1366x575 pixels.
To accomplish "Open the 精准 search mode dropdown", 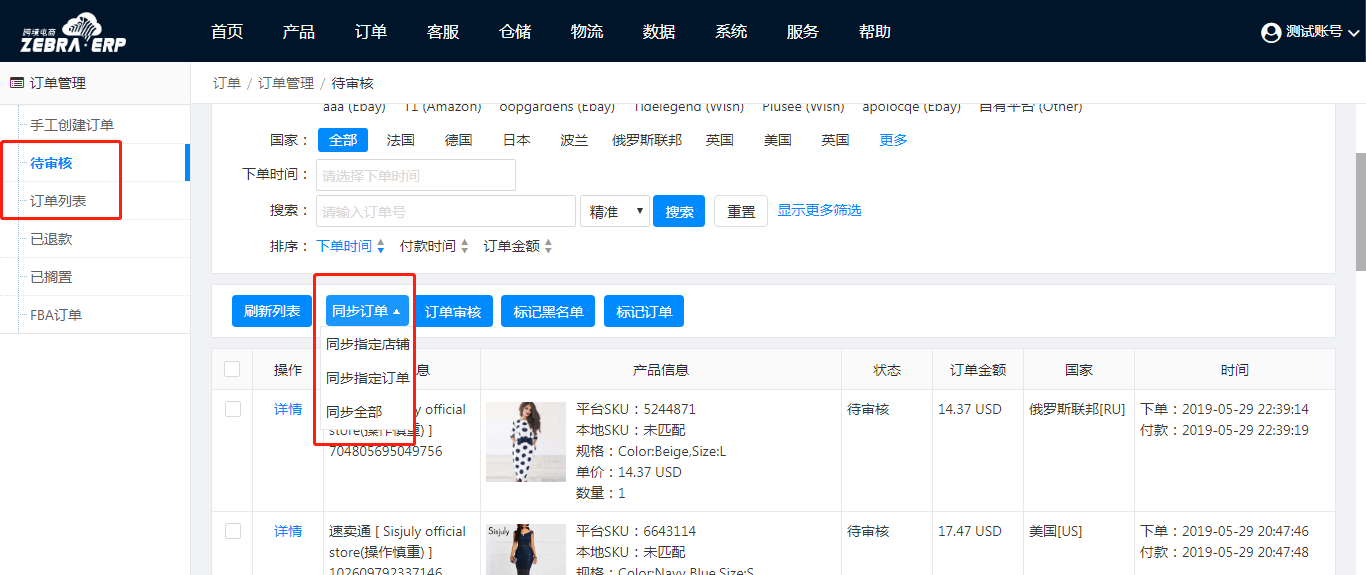I will click(614, 211).
